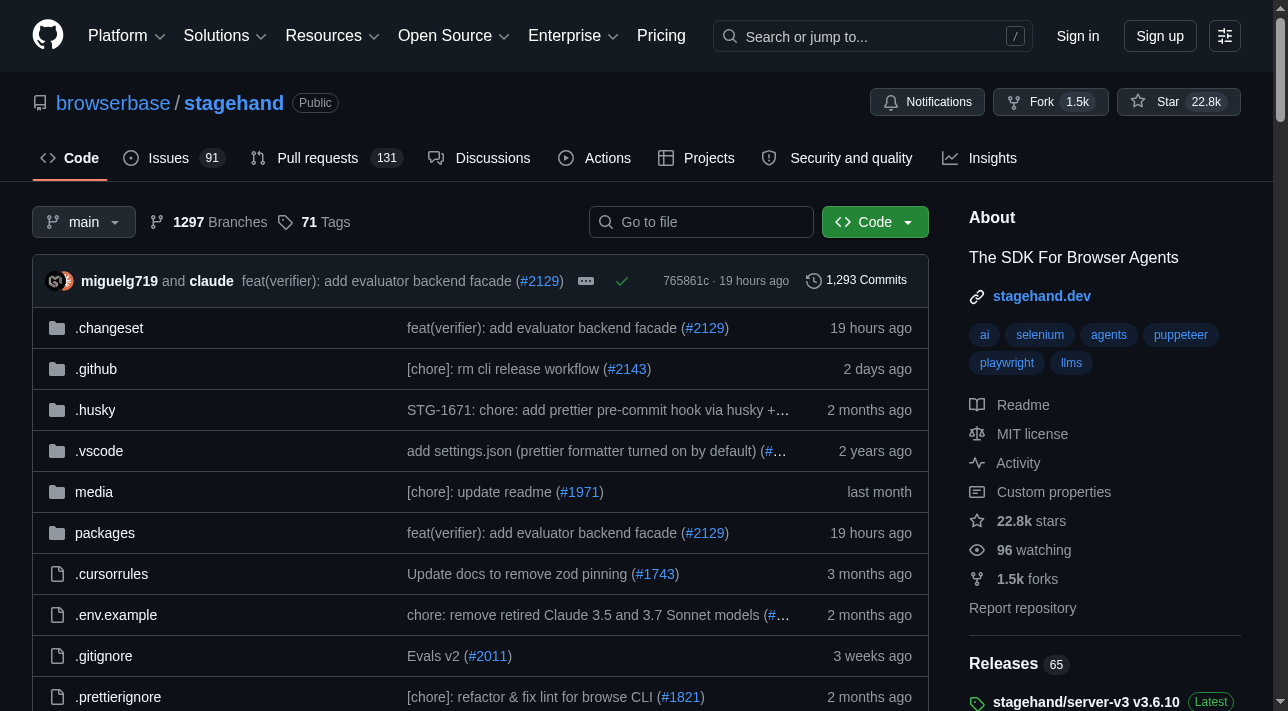View the 96 watching link
1288x711 pixels.
coord(1020,550)
